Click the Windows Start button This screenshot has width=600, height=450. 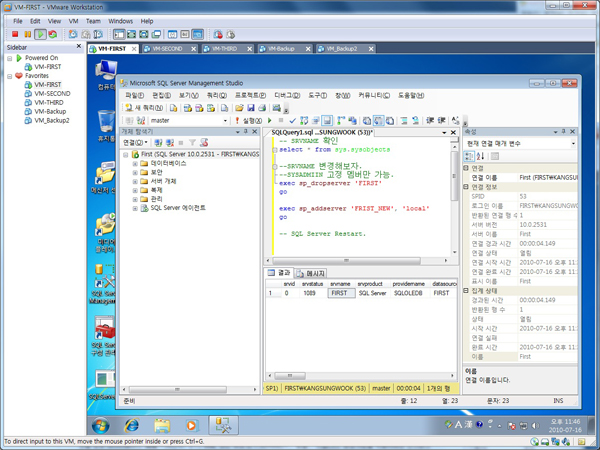(x=101, y=426)
